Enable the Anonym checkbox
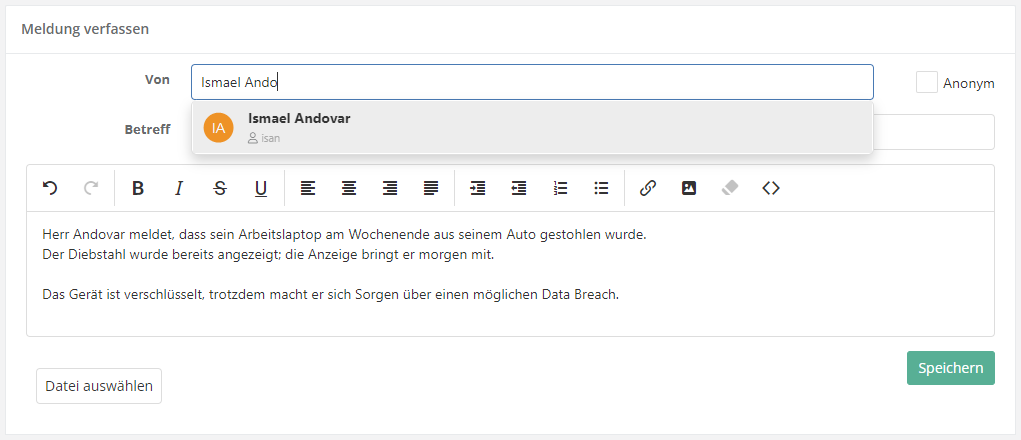The image size is (1021, 440). (926, 82)
